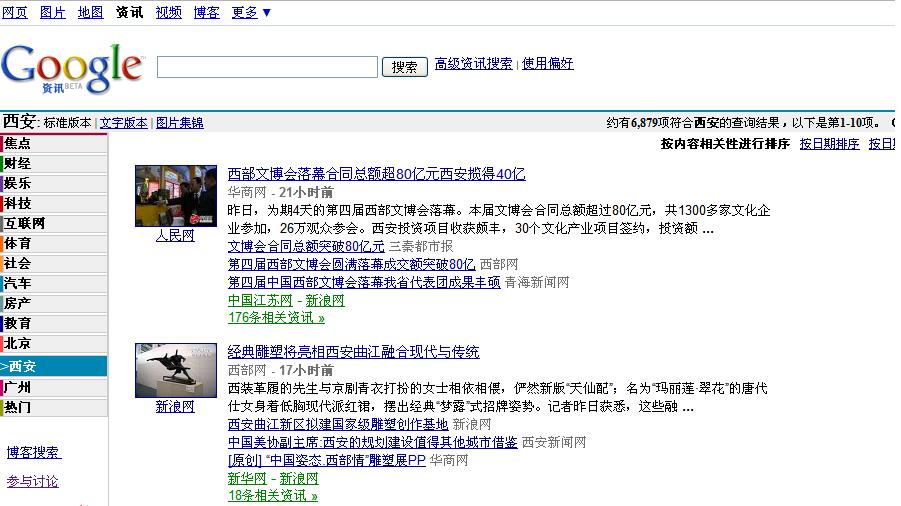Select the 北京 sidebar category
The height and width of the screenshot is (506, 901).
[53, 343]
